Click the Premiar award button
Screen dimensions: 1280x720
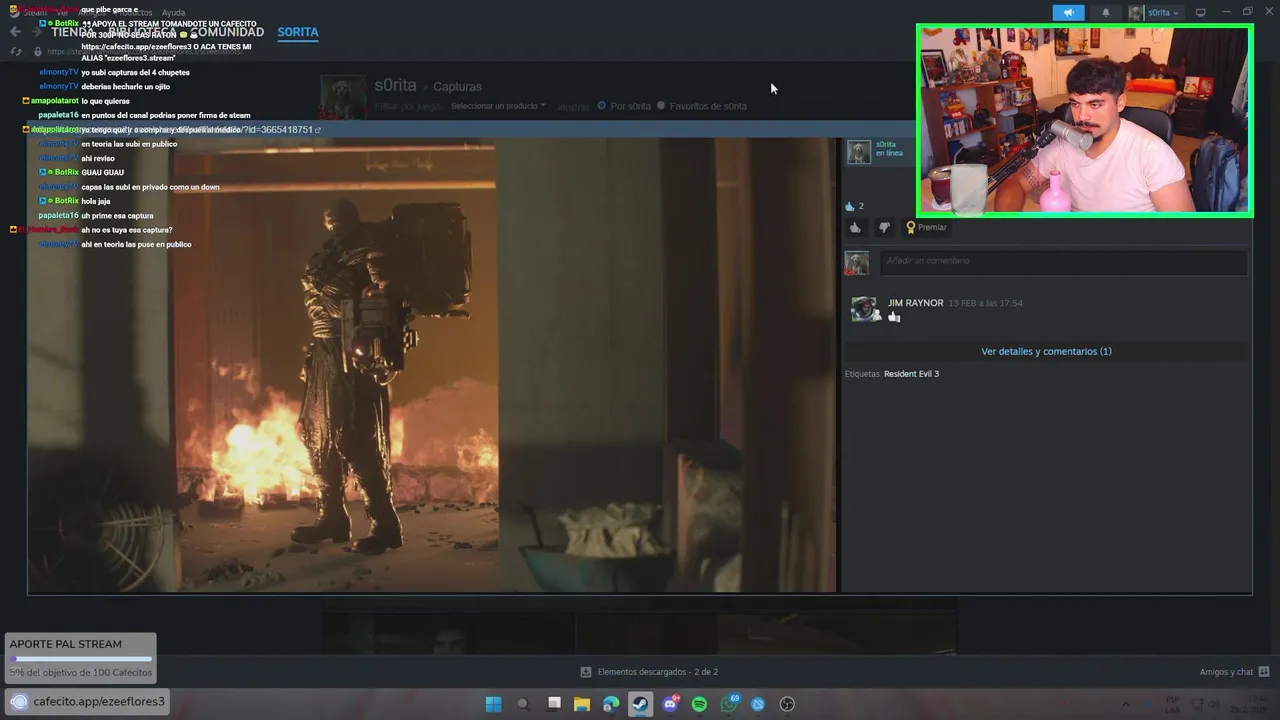pos(926,227)
